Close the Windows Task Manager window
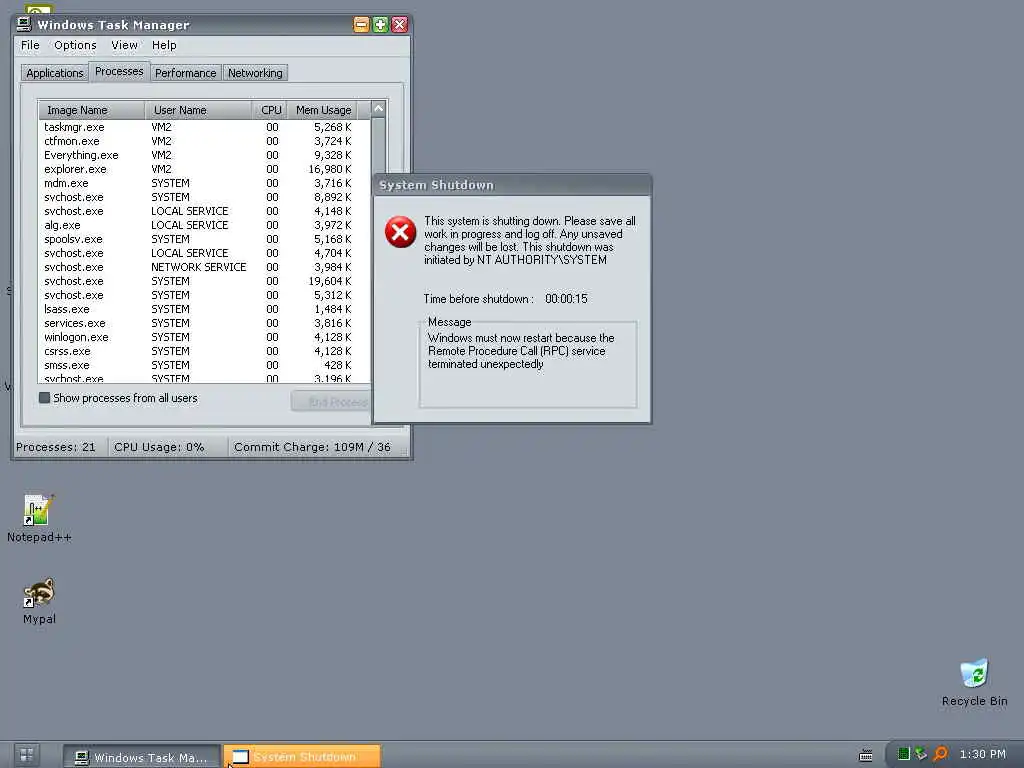The image size is (1024, 768). pos(400,25)
